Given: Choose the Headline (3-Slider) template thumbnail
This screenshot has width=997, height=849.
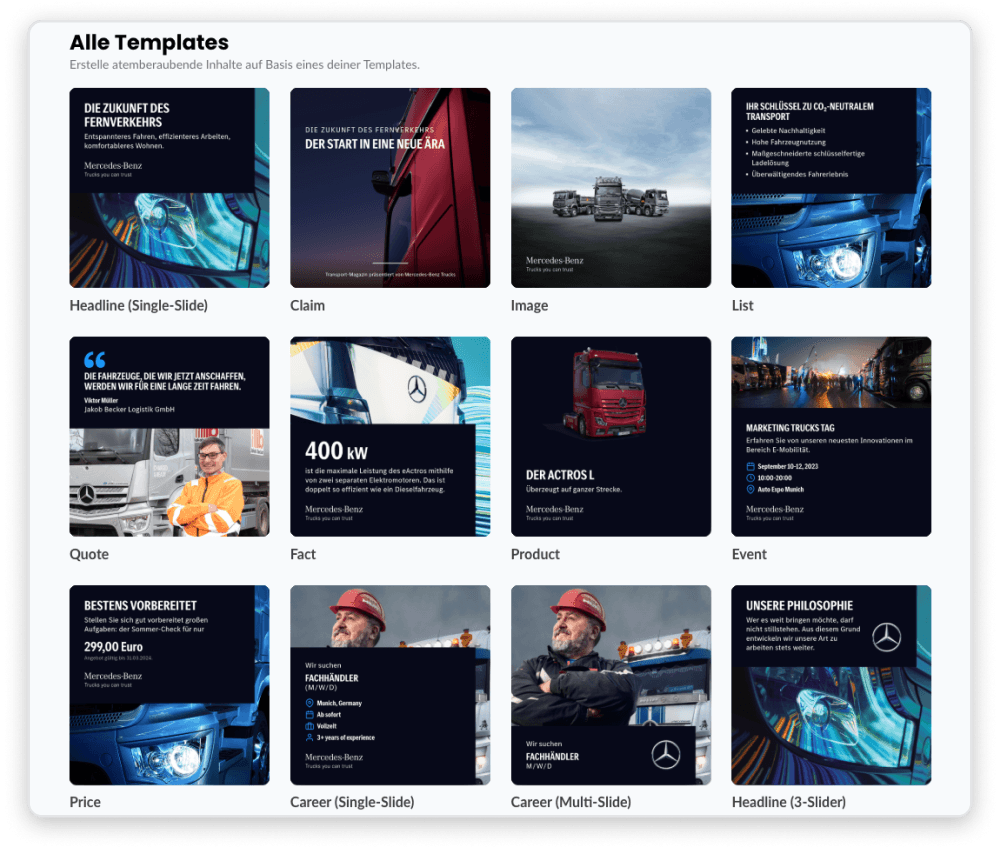Looking at the screenshot, I should tap(831, 685).
